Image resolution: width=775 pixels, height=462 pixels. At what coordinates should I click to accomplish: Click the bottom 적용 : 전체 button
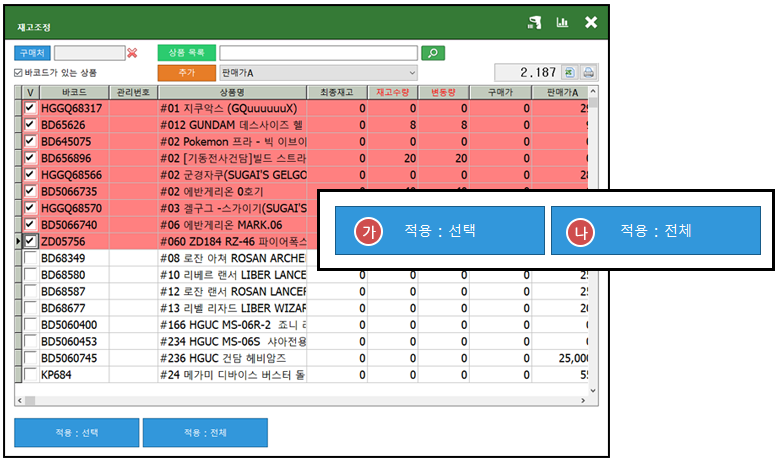point(205,433)
